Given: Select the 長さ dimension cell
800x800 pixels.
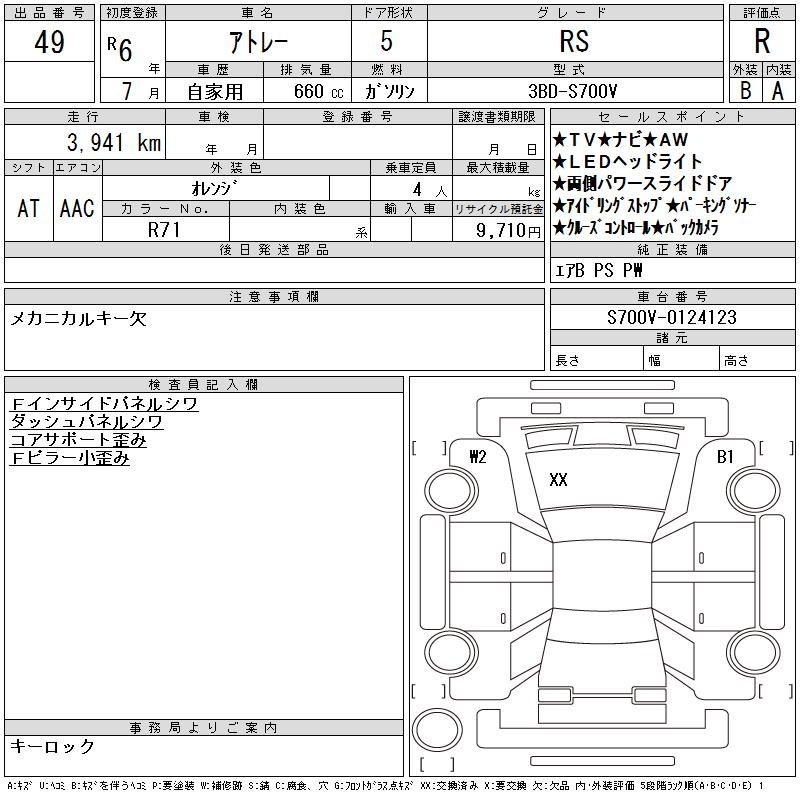Looking at the screenshot, I should 597,358.
